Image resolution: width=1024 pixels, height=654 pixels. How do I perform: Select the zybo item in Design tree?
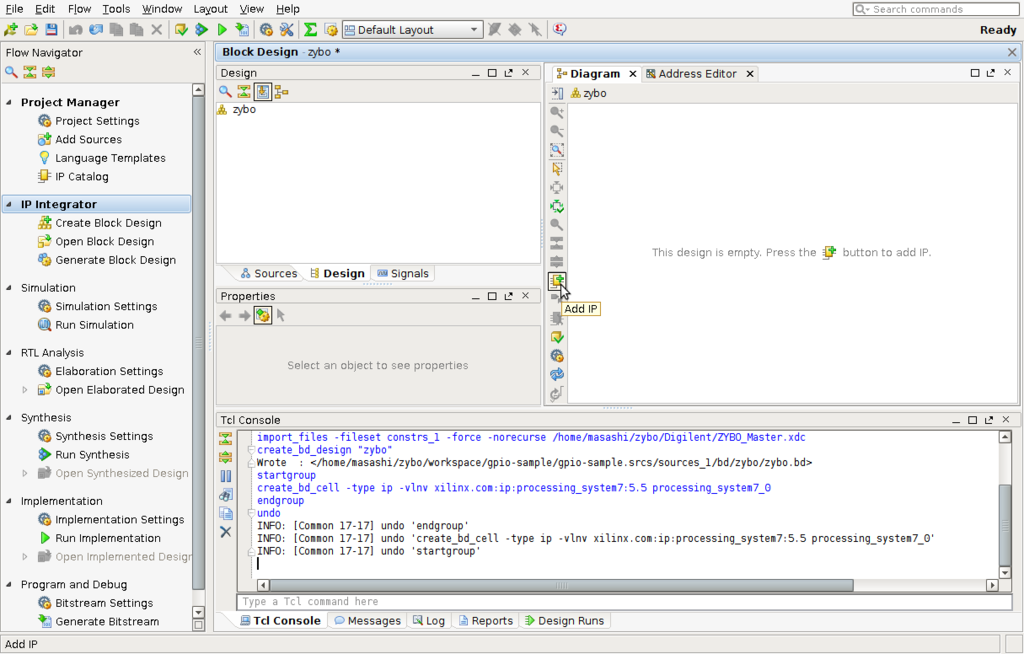point(244,109)
